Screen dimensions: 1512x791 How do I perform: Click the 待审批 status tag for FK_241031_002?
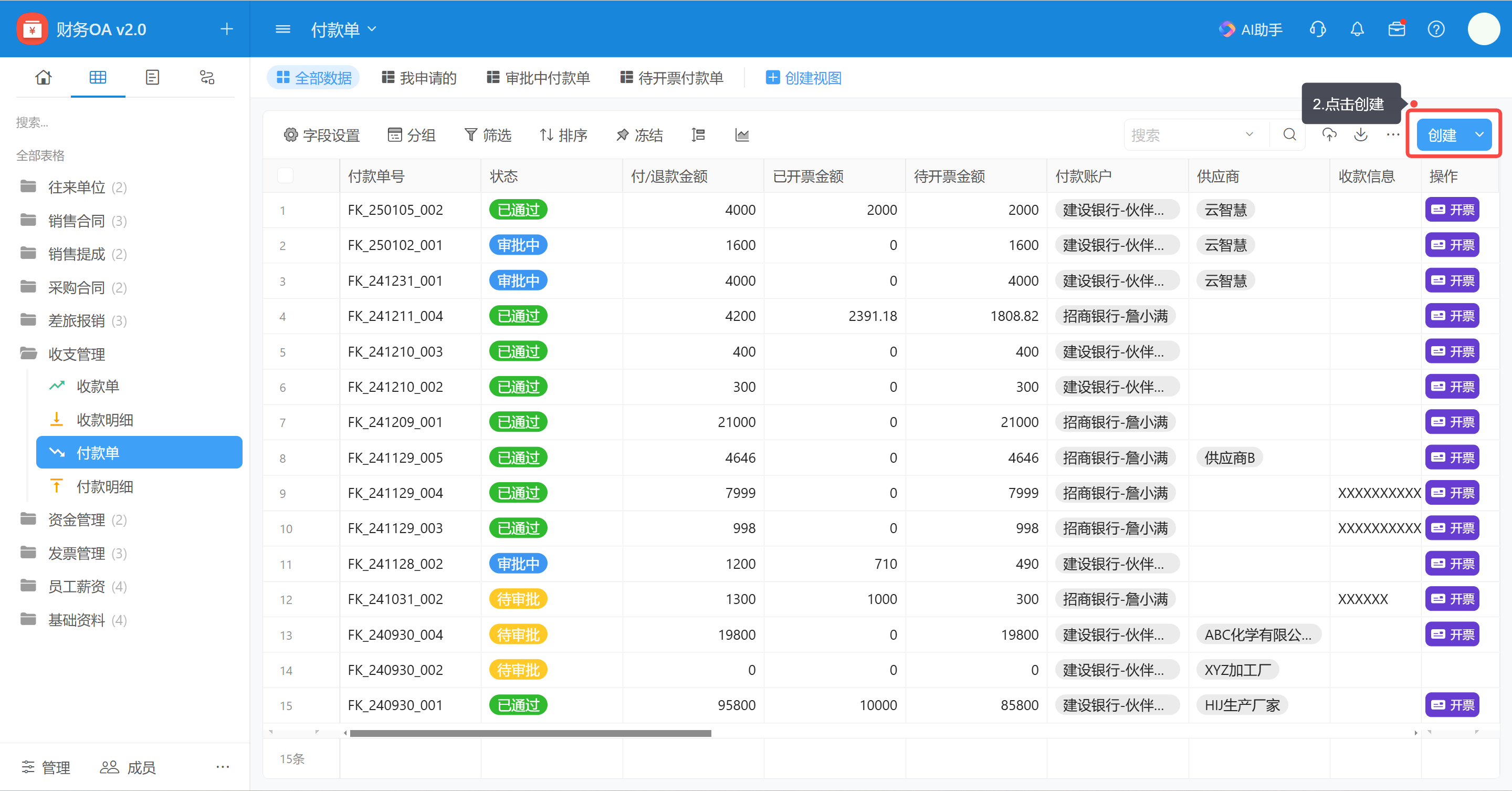pos(518,599)
